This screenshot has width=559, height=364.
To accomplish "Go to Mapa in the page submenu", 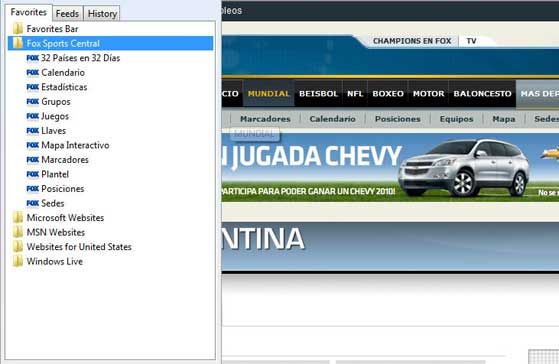I will click(x=503, y=119).
